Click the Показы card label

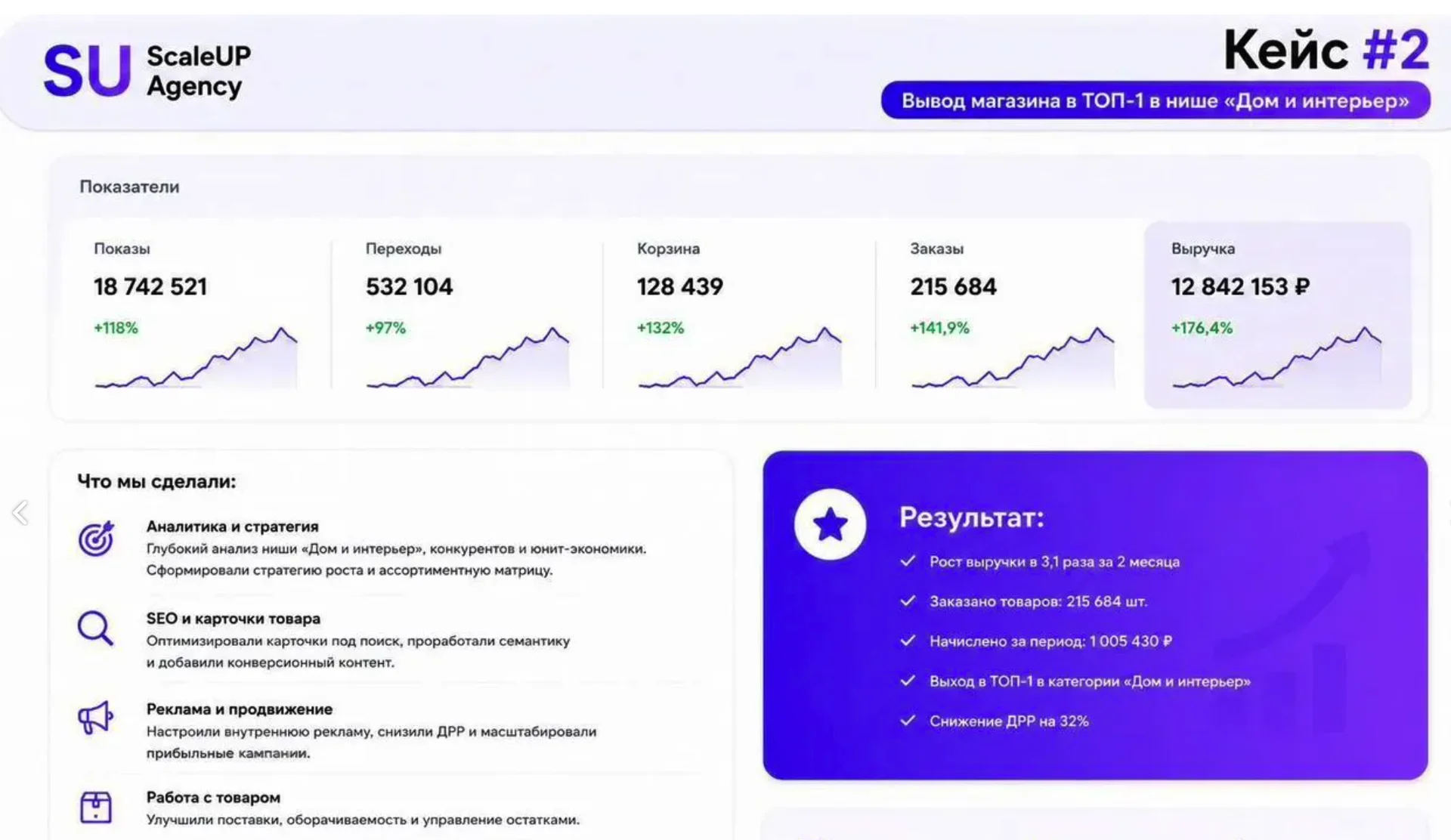[122, 249]
